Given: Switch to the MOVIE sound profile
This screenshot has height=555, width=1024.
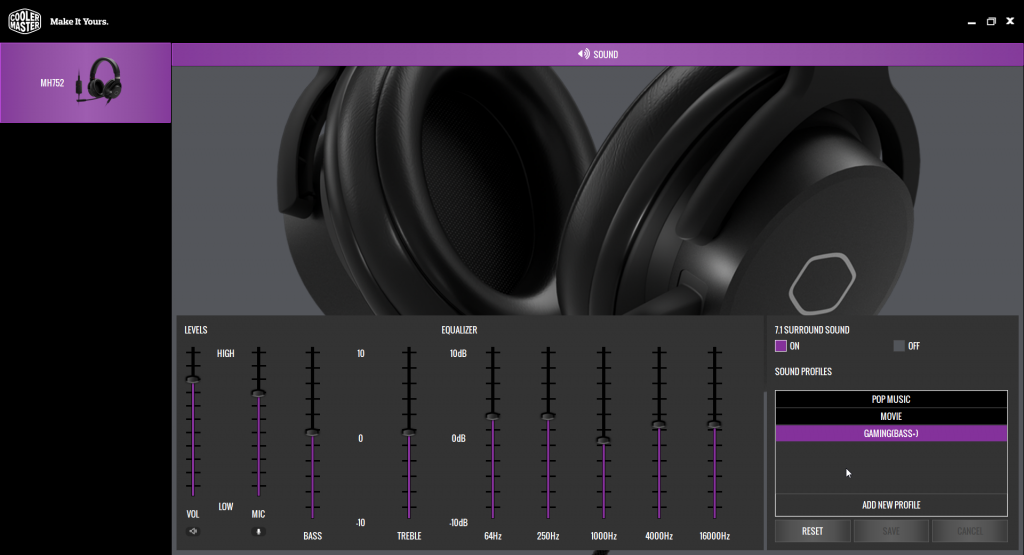Looking at the screenshot, I should tap(890, 416).
